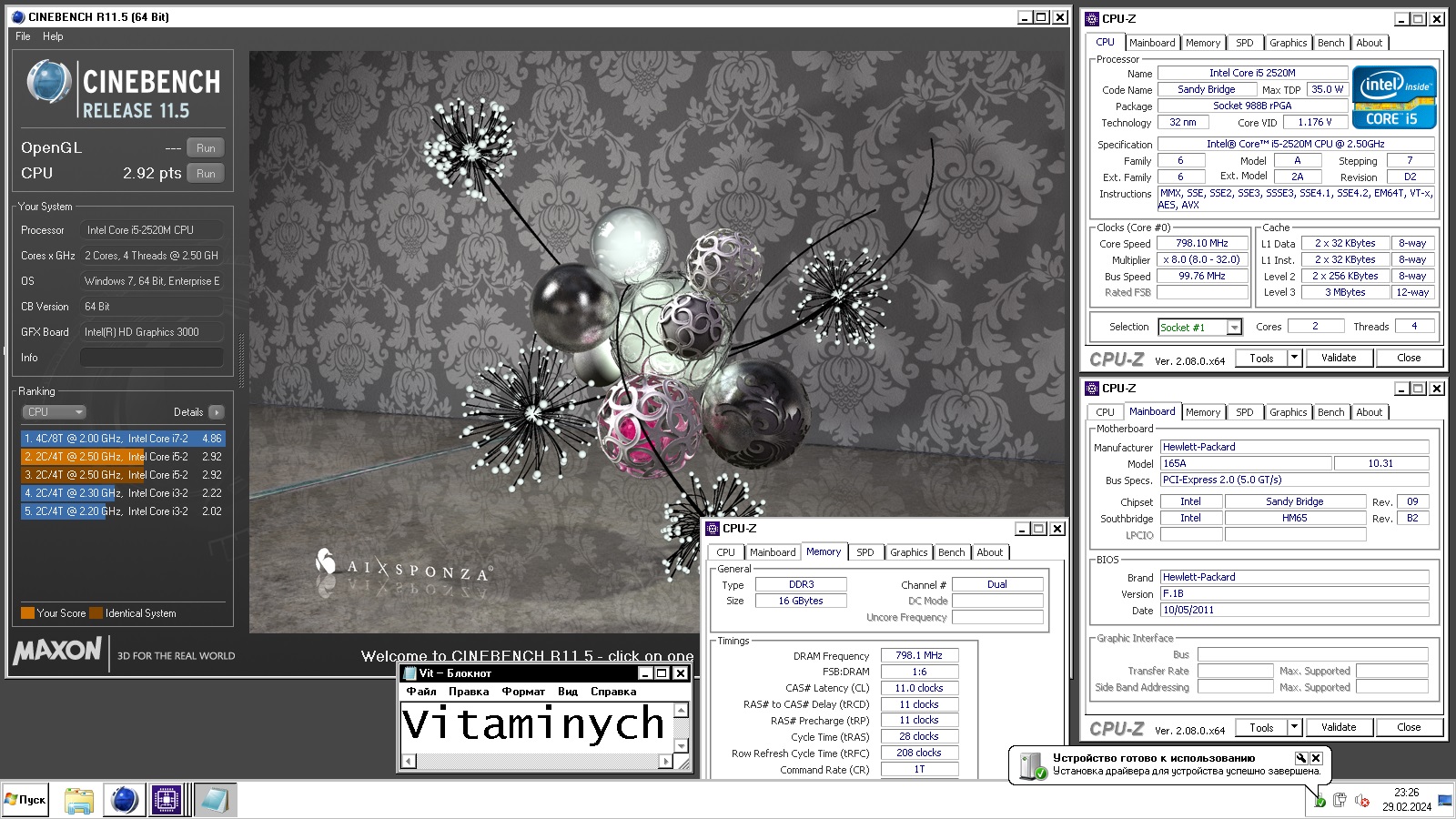Image resolution: width=1456 pixels, height=819 pixels.
Task: Open the clock showing 23:26
Action: pyautogui.click(x=1406, y=799)
